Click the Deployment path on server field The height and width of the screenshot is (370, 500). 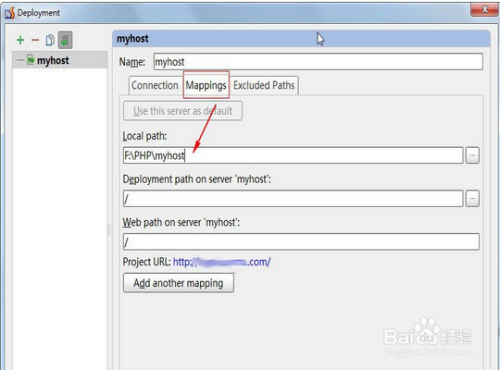click(293, 199)
